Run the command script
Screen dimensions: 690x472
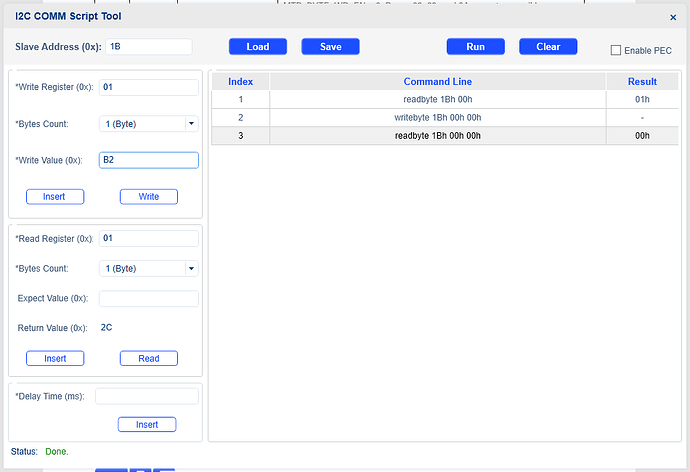tap(475, 47)
